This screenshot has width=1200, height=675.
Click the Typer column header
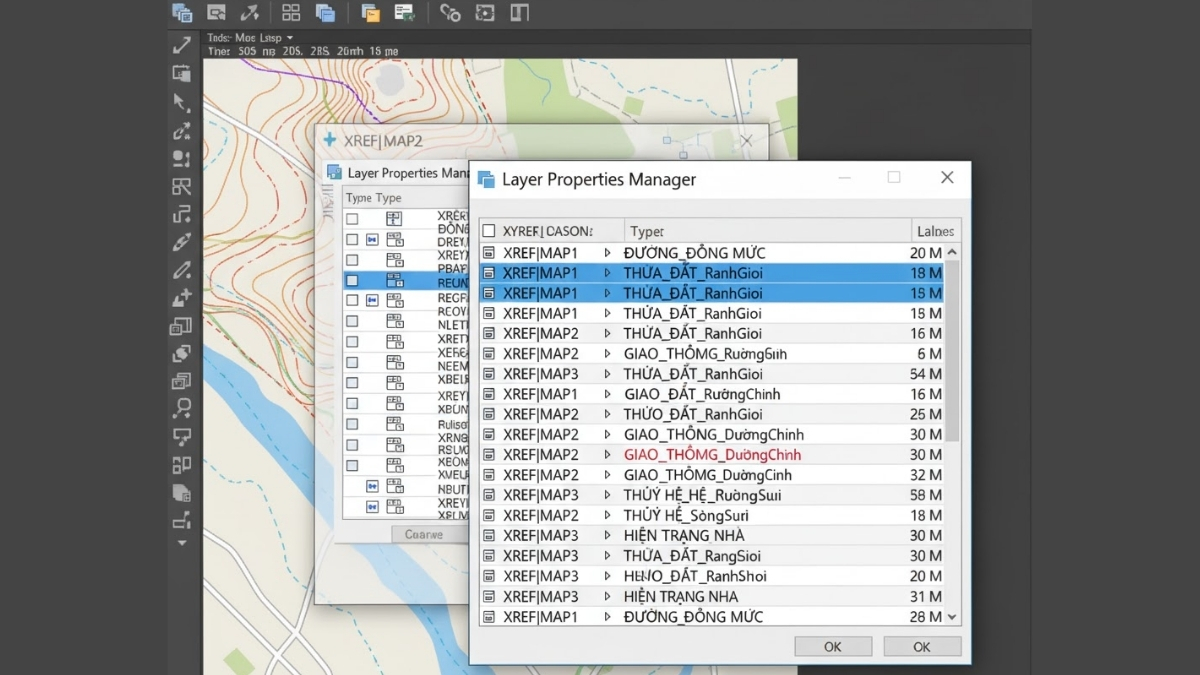tap(647, 231)
